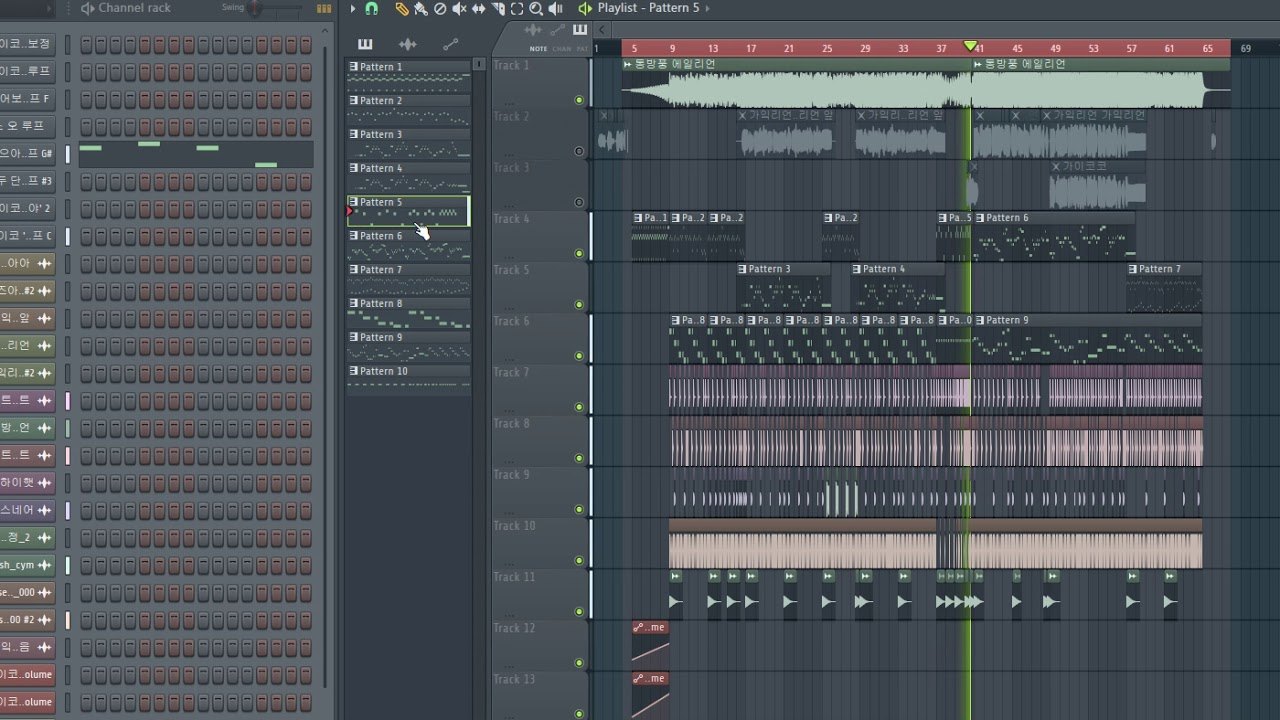
Task: Click bar 57 on the timeline ruler
Action: coord(1131,48)
